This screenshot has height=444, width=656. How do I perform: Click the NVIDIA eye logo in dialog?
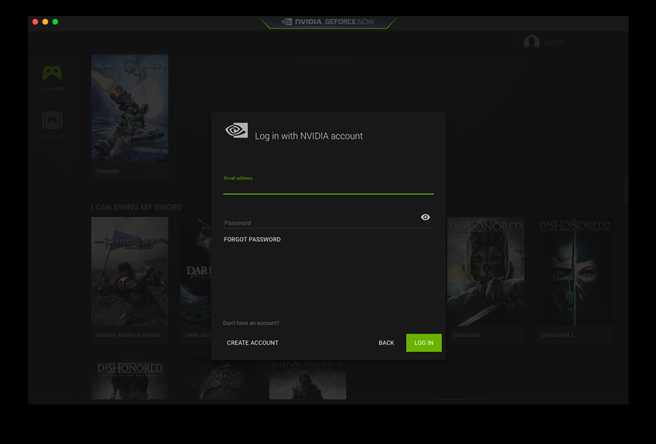pyautogui.click(x=237, y=130)
